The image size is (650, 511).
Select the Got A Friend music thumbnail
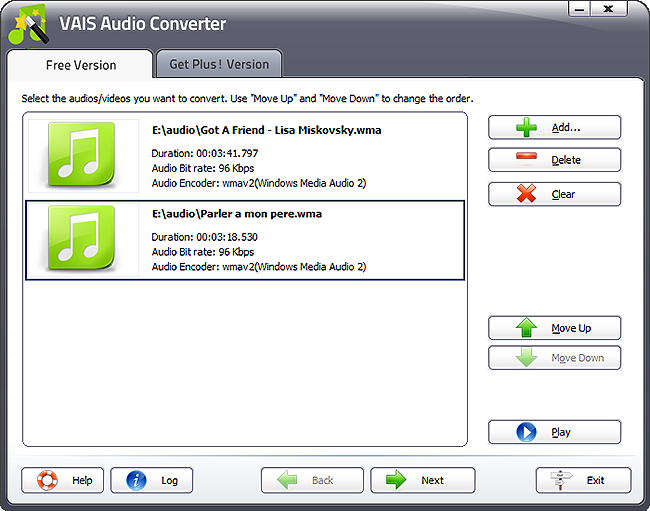coord(83,156)
